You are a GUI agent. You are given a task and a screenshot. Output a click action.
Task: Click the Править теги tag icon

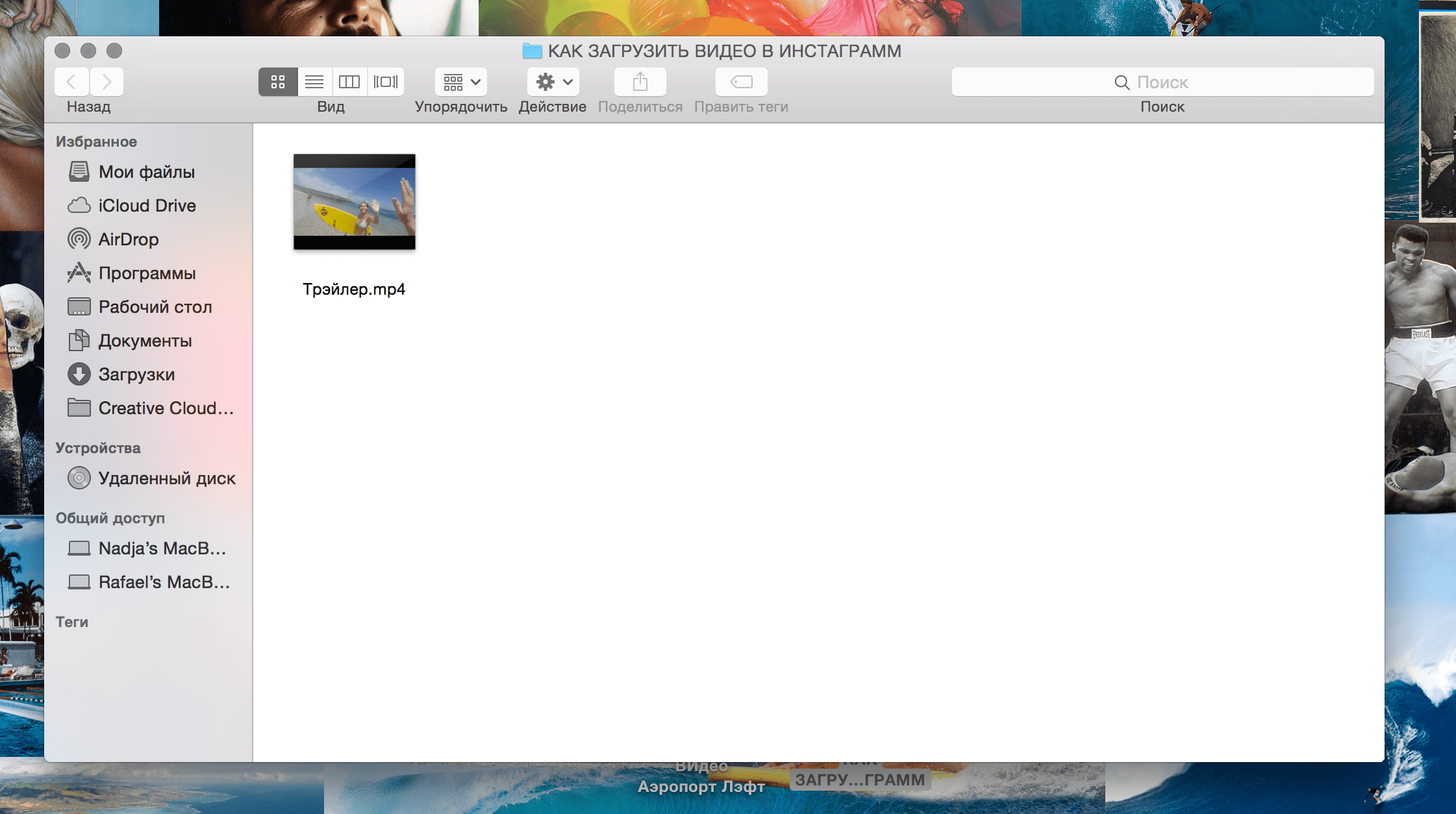click(x=742, y=82)
